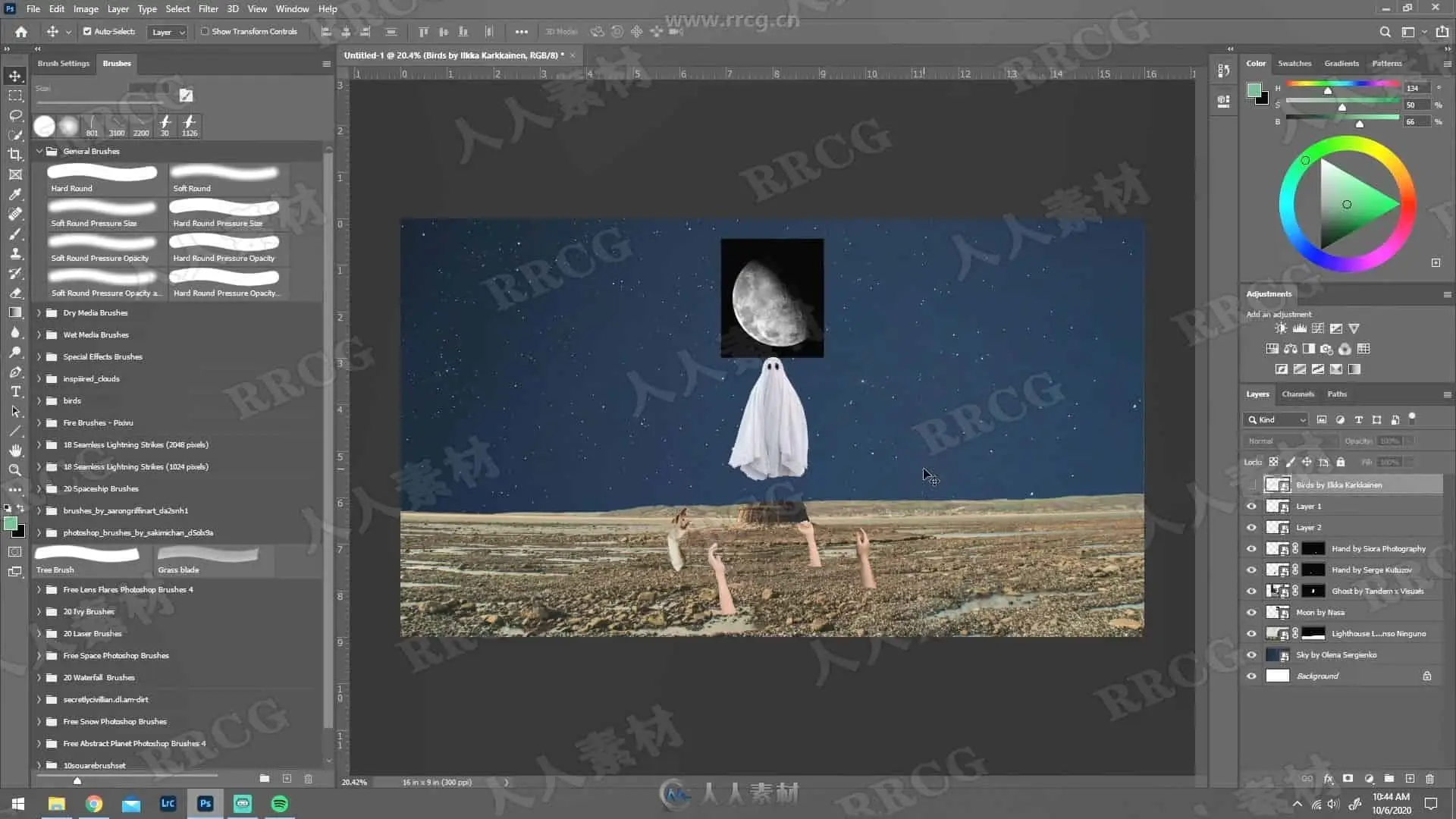This screenshot has width=1456, height=819.
Task: Create new brush group folder icon
Action: [x=264, y=779]
